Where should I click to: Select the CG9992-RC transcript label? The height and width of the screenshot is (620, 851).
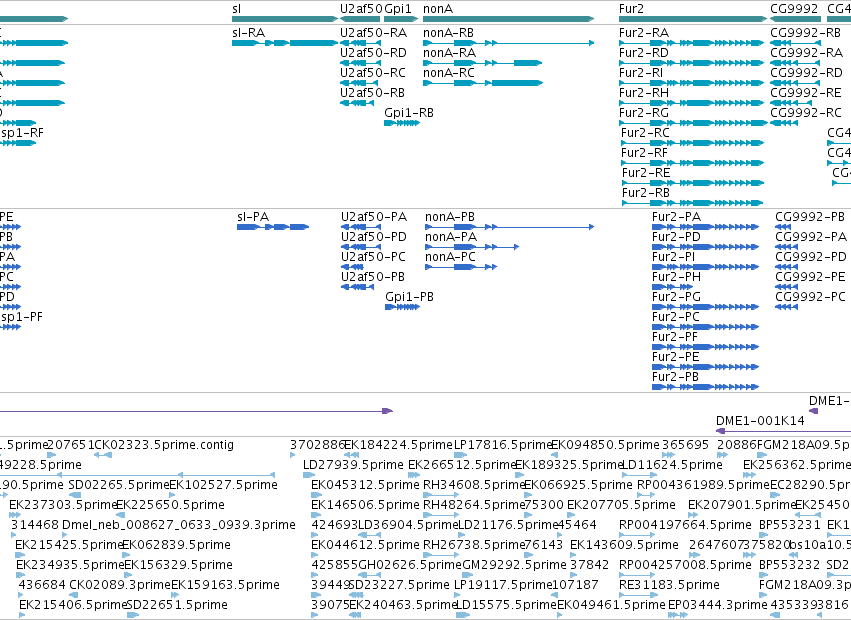806,113
